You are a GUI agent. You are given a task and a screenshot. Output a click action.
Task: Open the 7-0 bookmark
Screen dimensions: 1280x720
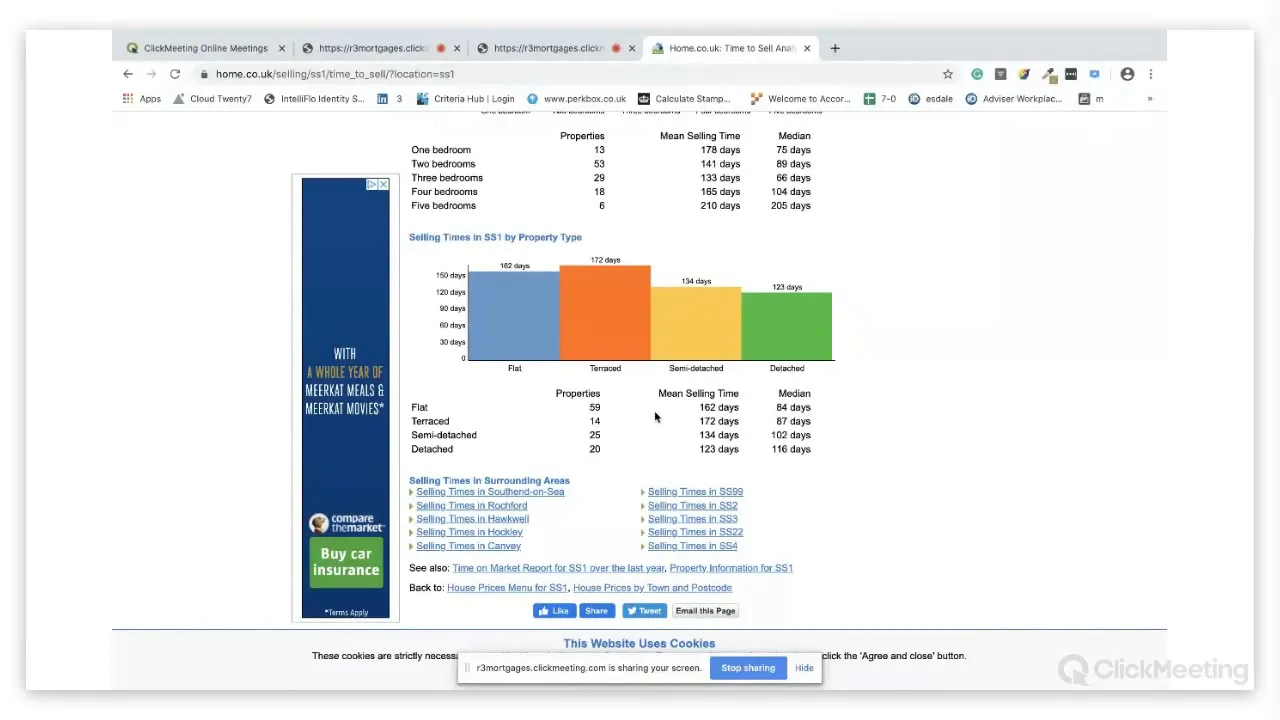[x=880, y=99]
